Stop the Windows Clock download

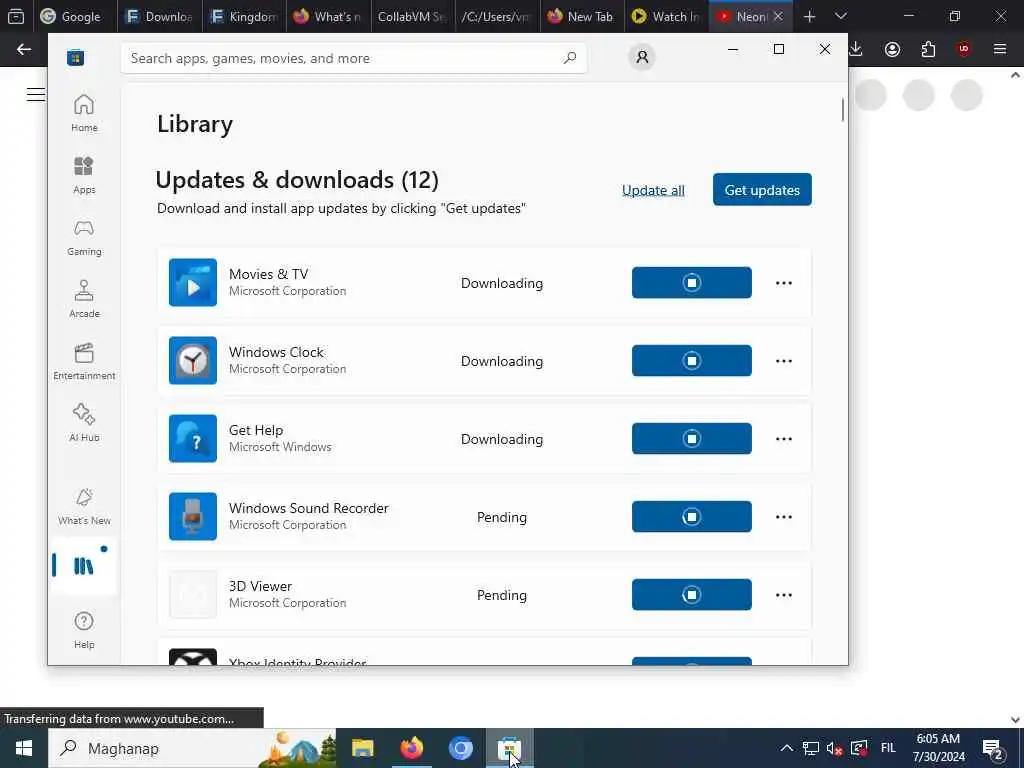(692, 360)
